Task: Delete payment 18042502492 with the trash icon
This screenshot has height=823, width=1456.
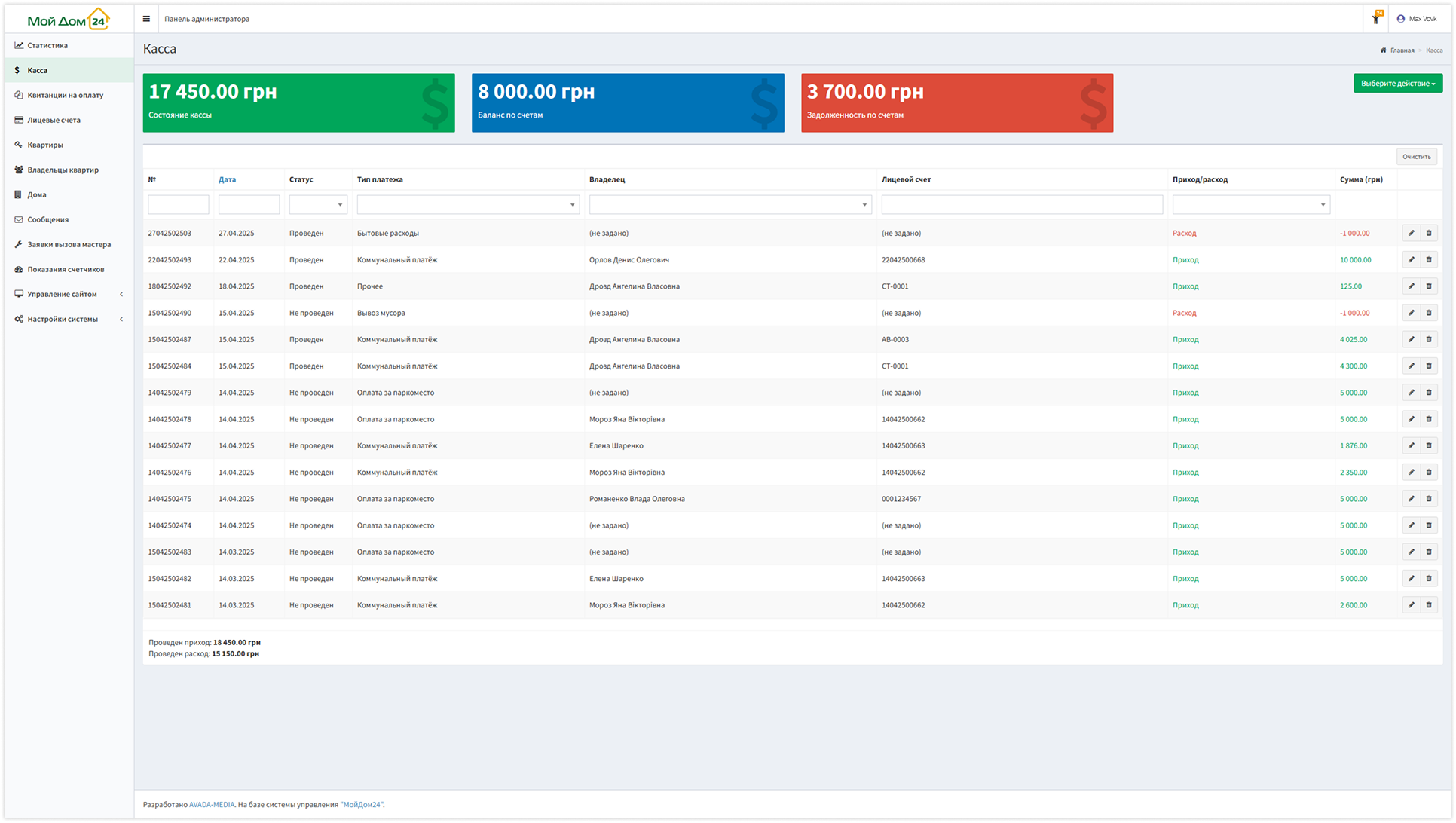Action: tap(1430, 286)
